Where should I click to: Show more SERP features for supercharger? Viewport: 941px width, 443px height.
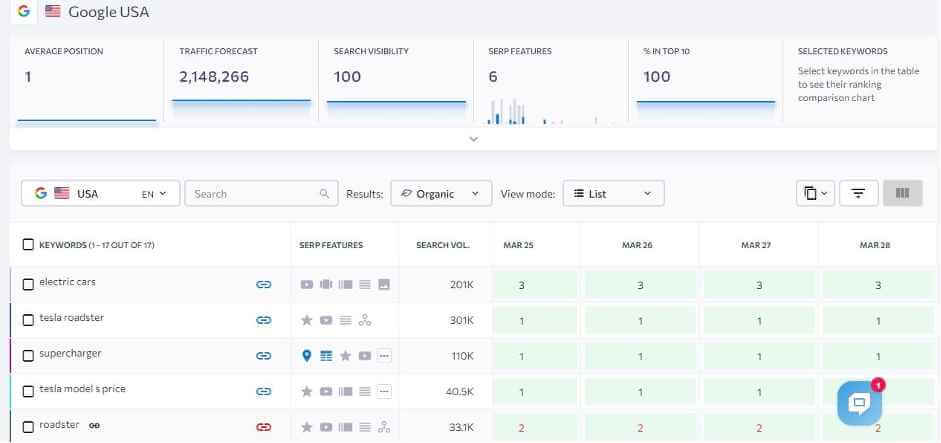[x=384, y=356]
